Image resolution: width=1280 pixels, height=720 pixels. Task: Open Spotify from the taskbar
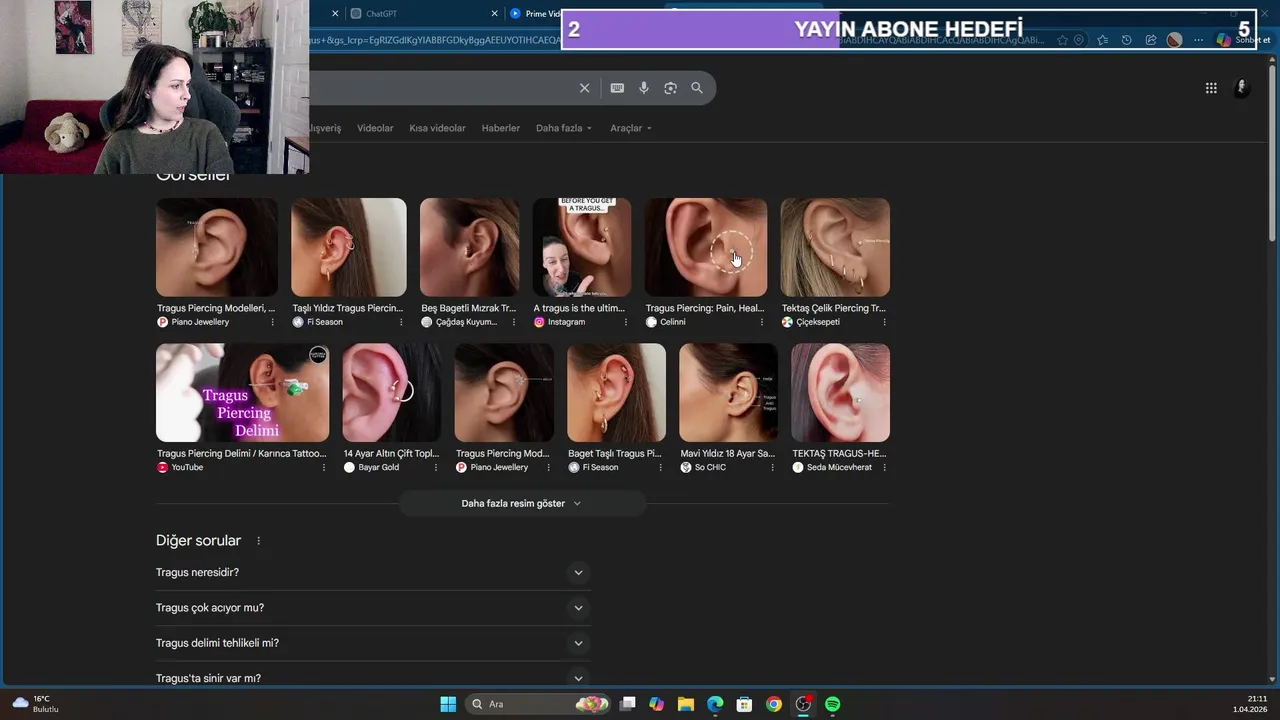coord(833,704)
